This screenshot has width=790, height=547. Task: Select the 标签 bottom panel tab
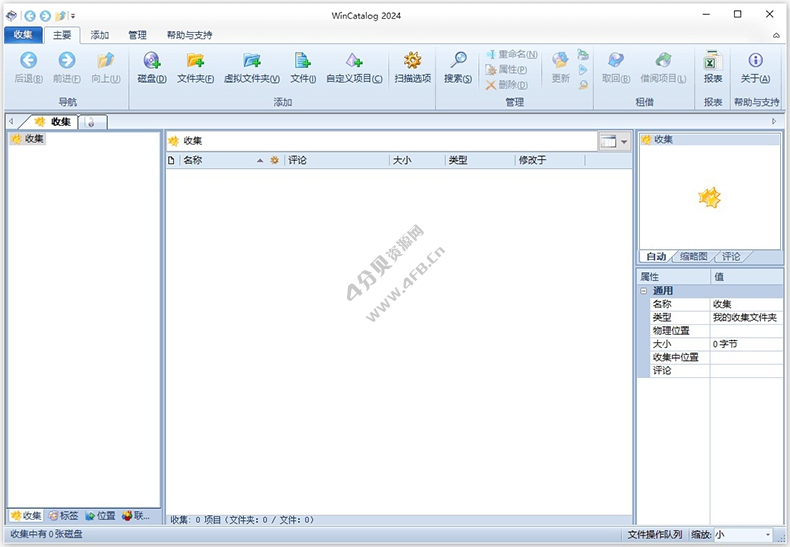(63, 516)
